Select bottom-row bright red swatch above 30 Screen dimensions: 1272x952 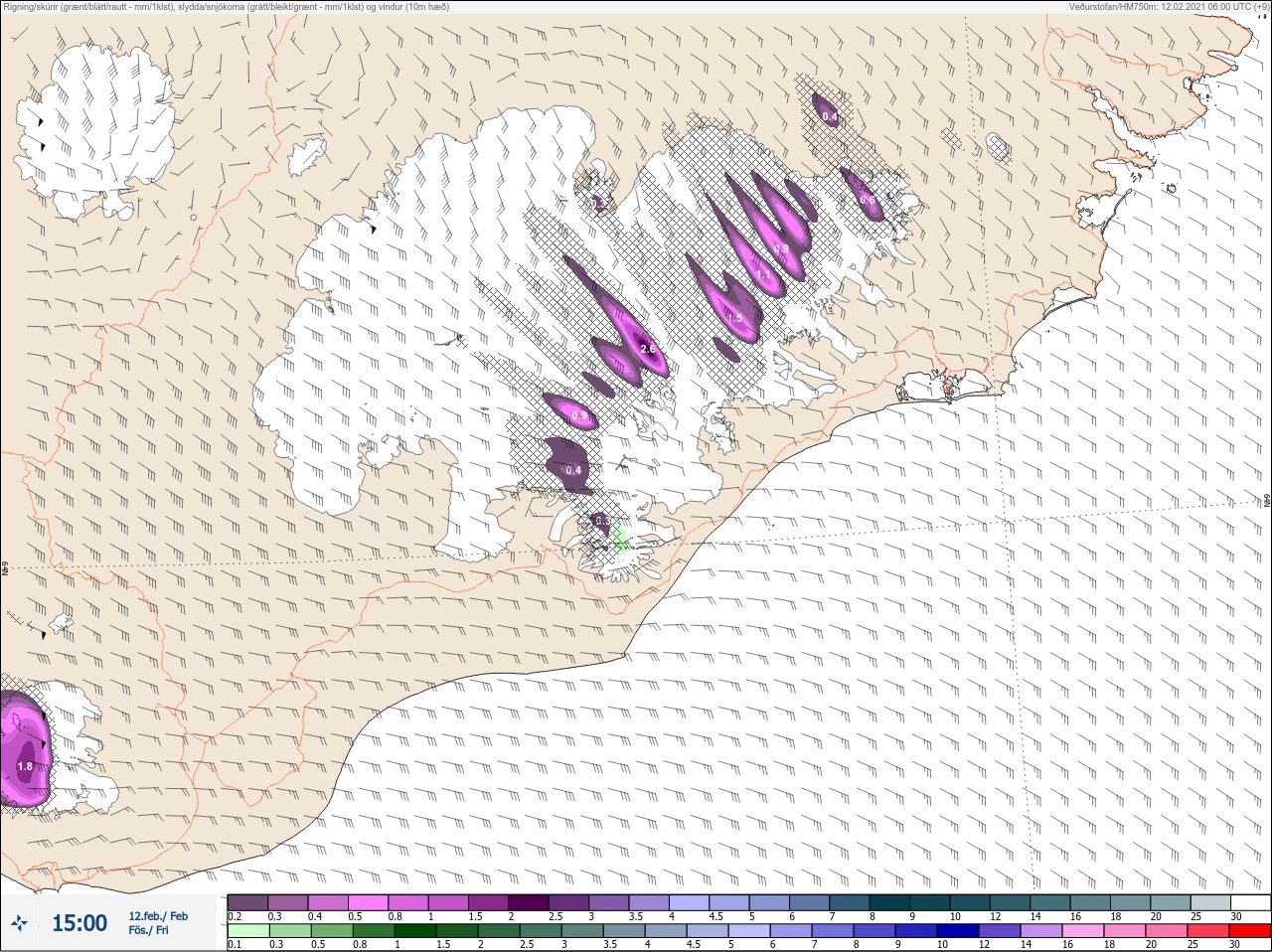coord(1251,931)
